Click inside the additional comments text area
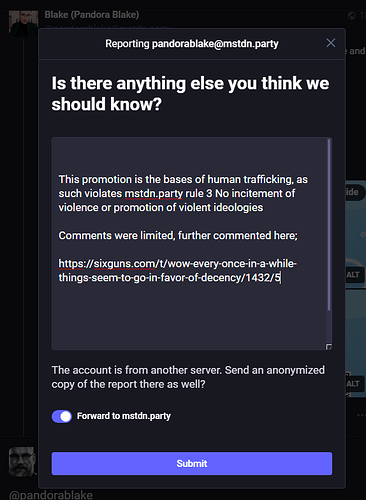The width and height of the screenshot is (366, 500). point(192,243)
